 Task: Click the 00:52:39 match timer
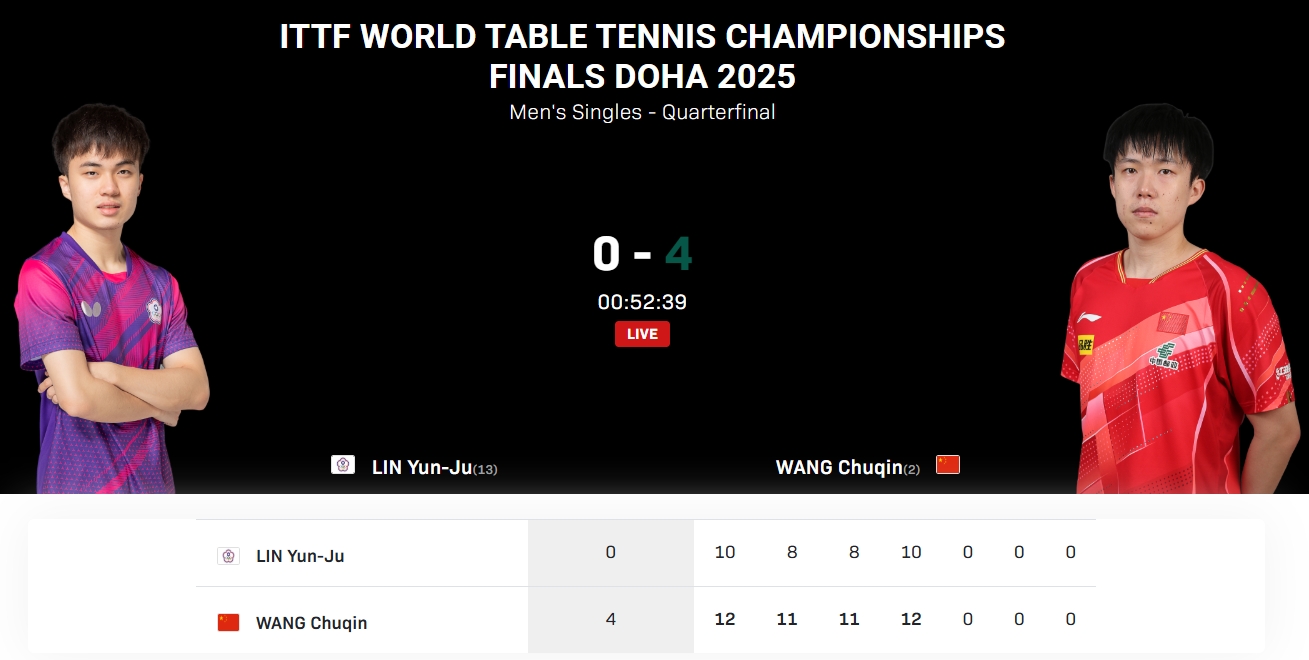tap(642, 302)
